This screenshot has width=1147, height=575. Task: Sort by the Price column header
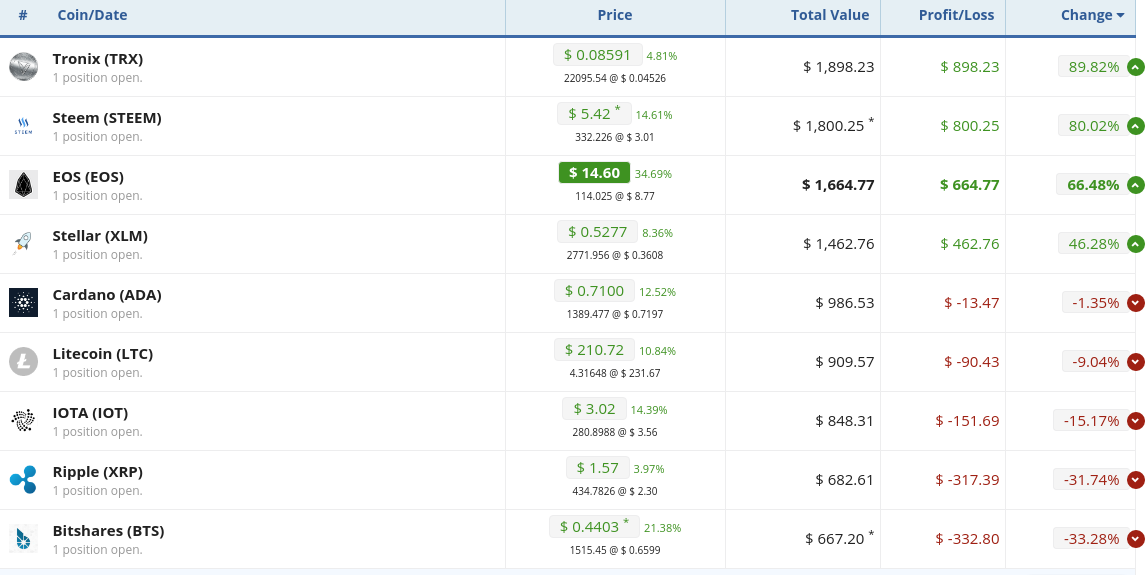tap(614, 15)
